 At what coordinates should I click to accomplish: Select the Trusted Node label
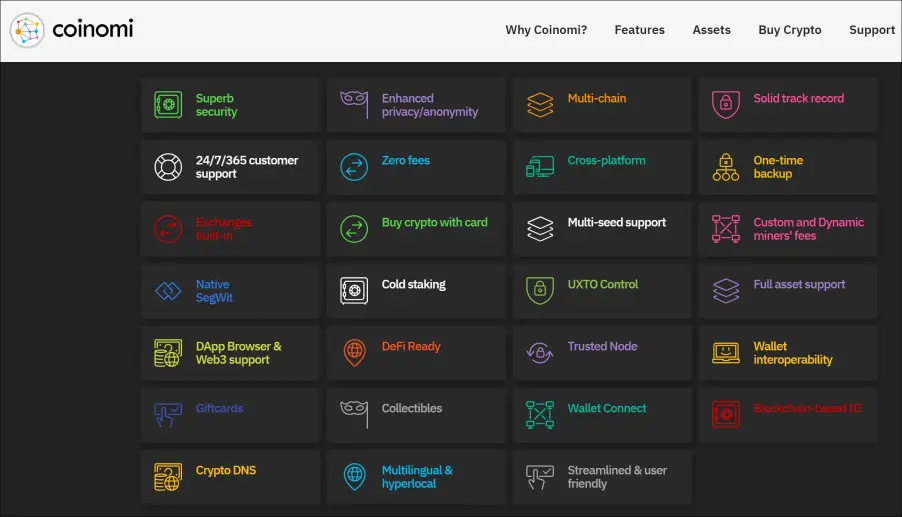pyautogui.click(x=602, y=346)
